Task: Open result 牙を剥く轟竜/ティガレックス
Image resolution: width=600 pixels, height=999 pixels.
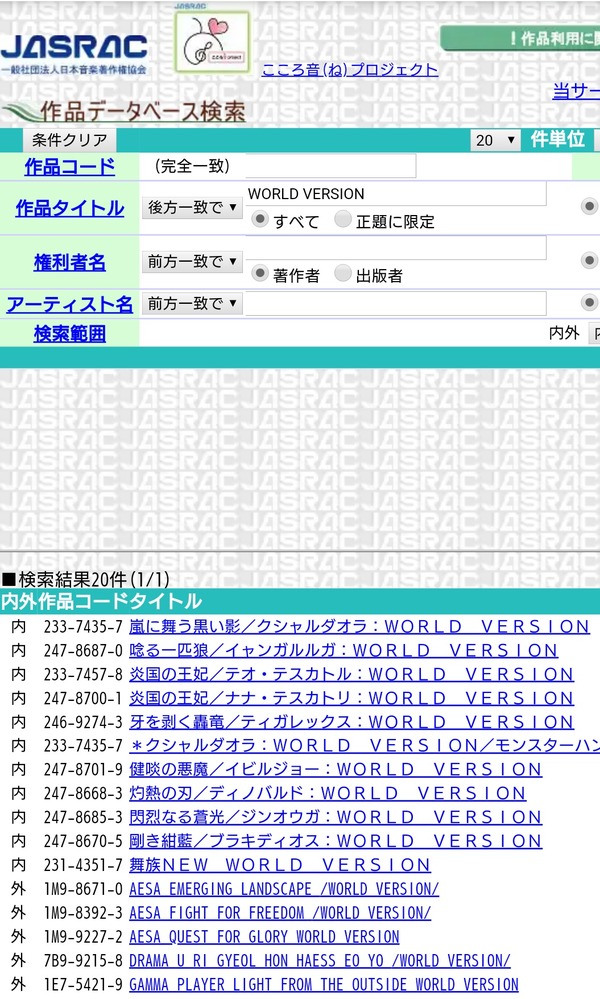Action: pyautogui.click(x=352, y=722)
